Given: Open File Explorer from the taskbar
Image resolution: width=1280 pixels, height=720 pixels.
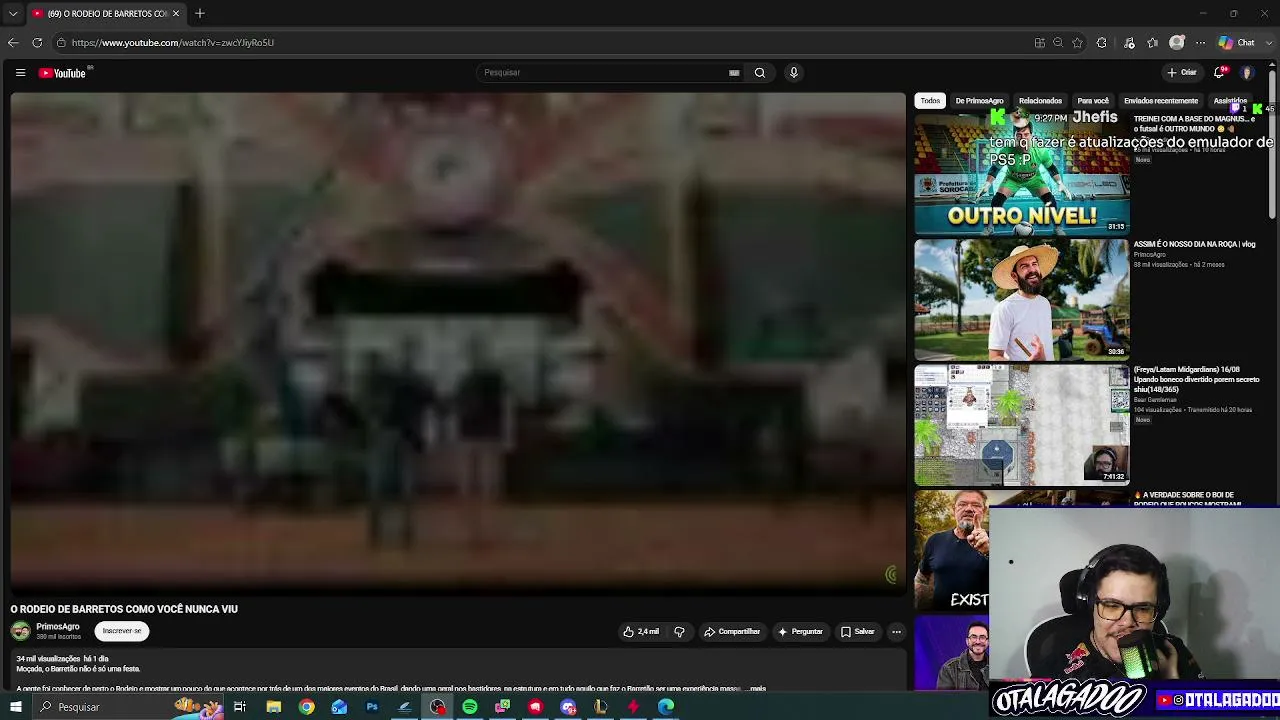Looking at the screenshot, I should (x=274, y=707).
